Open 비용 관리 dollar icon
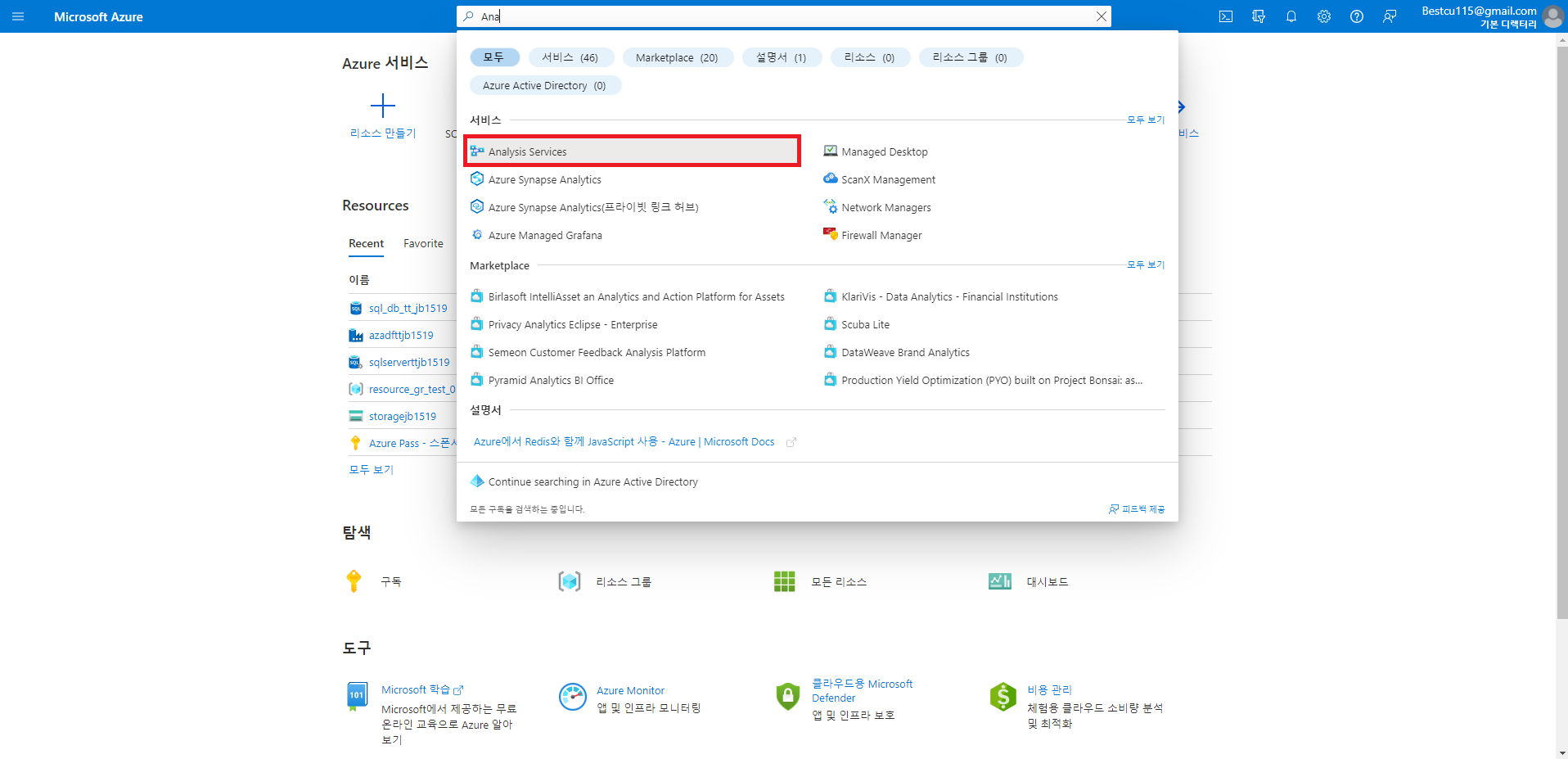 point(1003,697)
